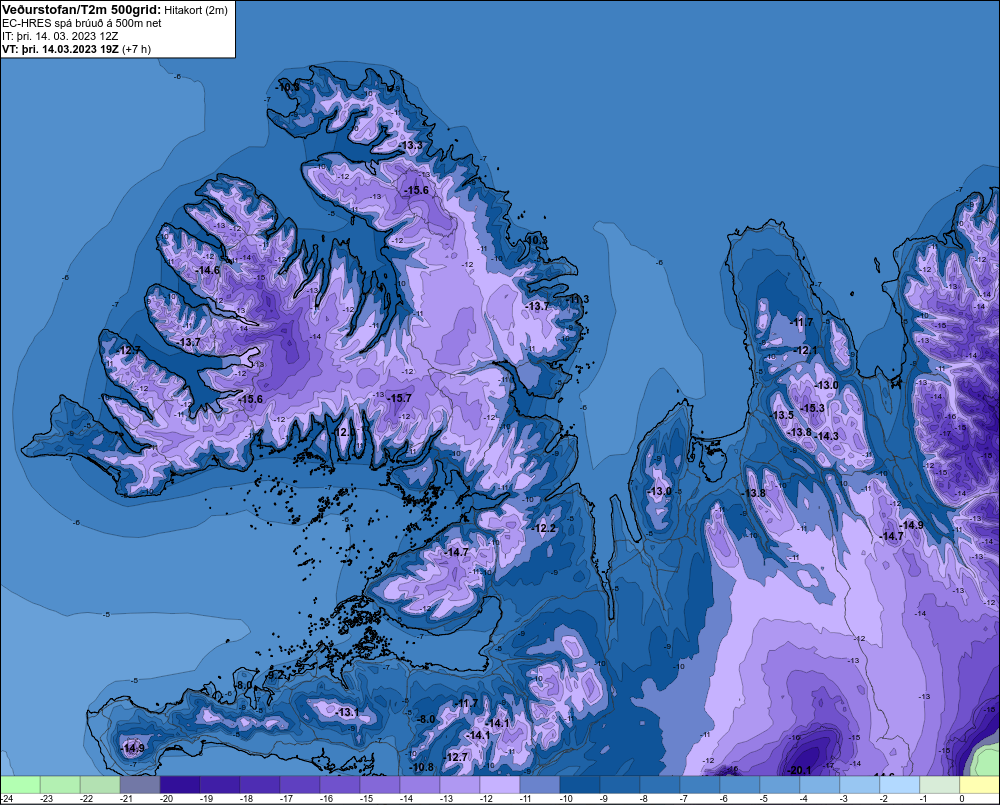The image size is (1000, 805).
Task: Click the "-20.1" temperature value on map
Action: [800, 770]
